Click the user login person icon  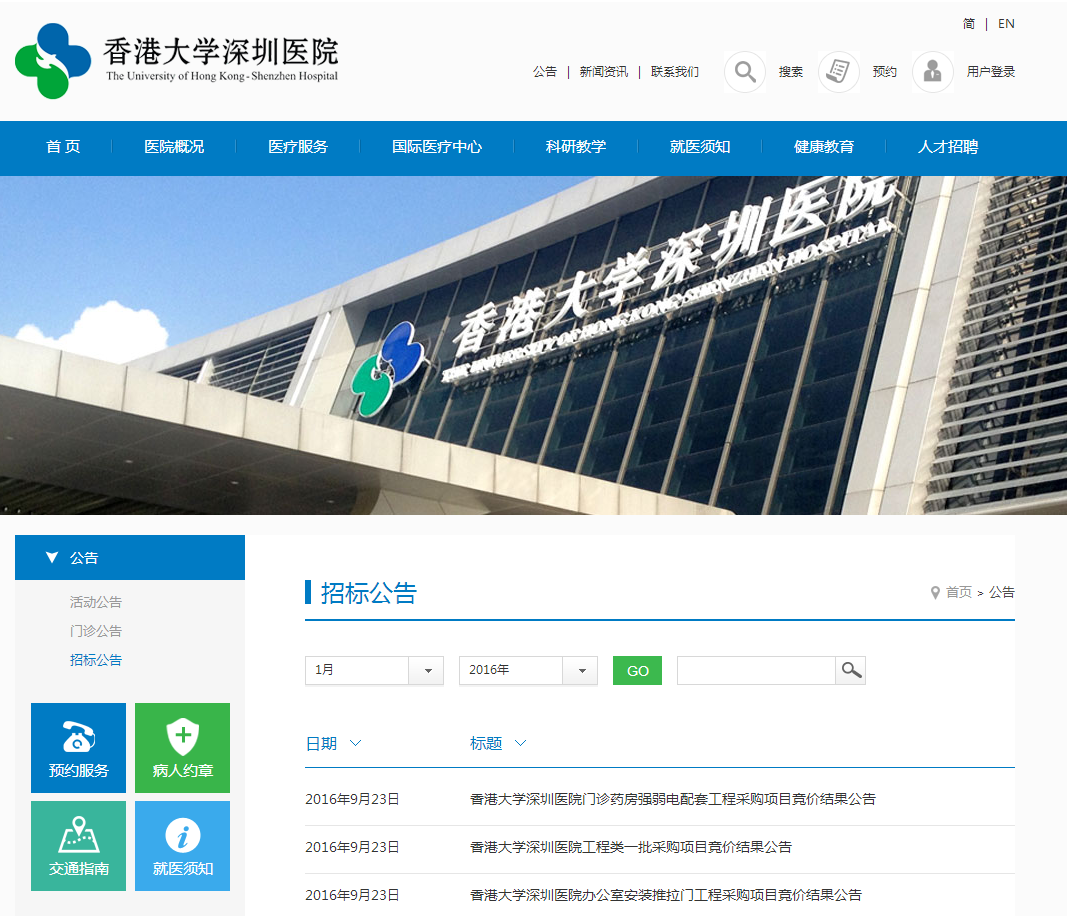932,72
